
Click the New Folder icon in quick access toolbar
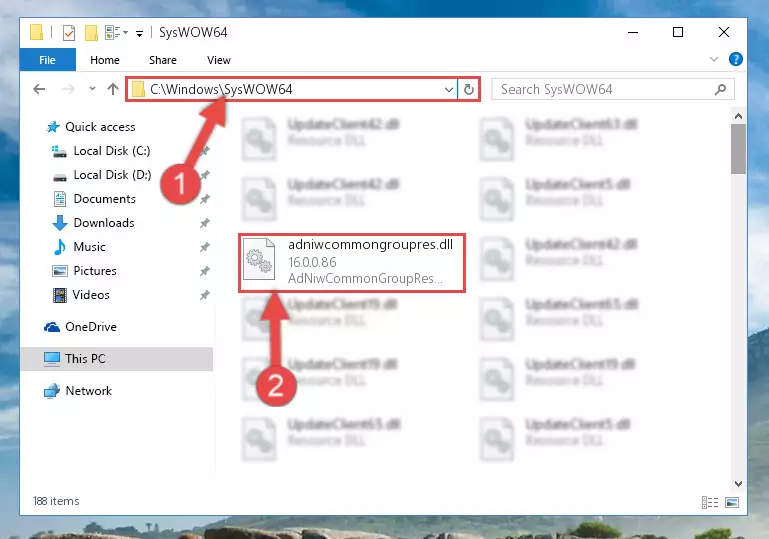pos(91,33)
